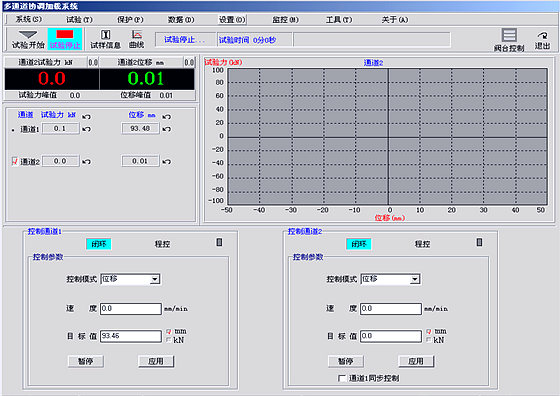This screenshot has width=560, height=396.
Task: Click 暂停 button in channel 2
Action: pyautogui.click(x=345, y=361)
